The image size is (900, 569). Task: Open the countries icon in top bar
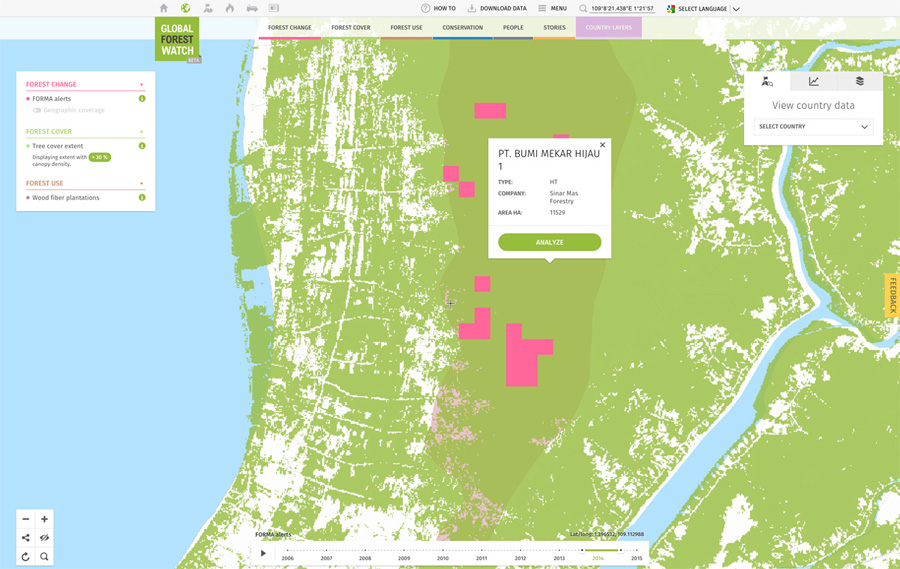point(208,8)
